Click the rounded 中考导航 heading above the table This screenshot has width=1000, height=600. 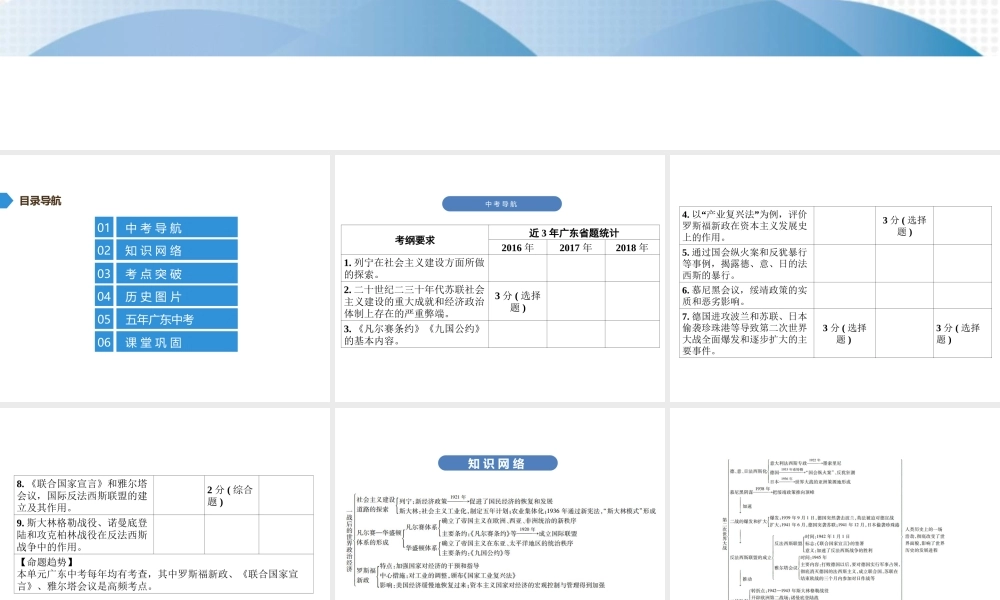coord(501,204)
